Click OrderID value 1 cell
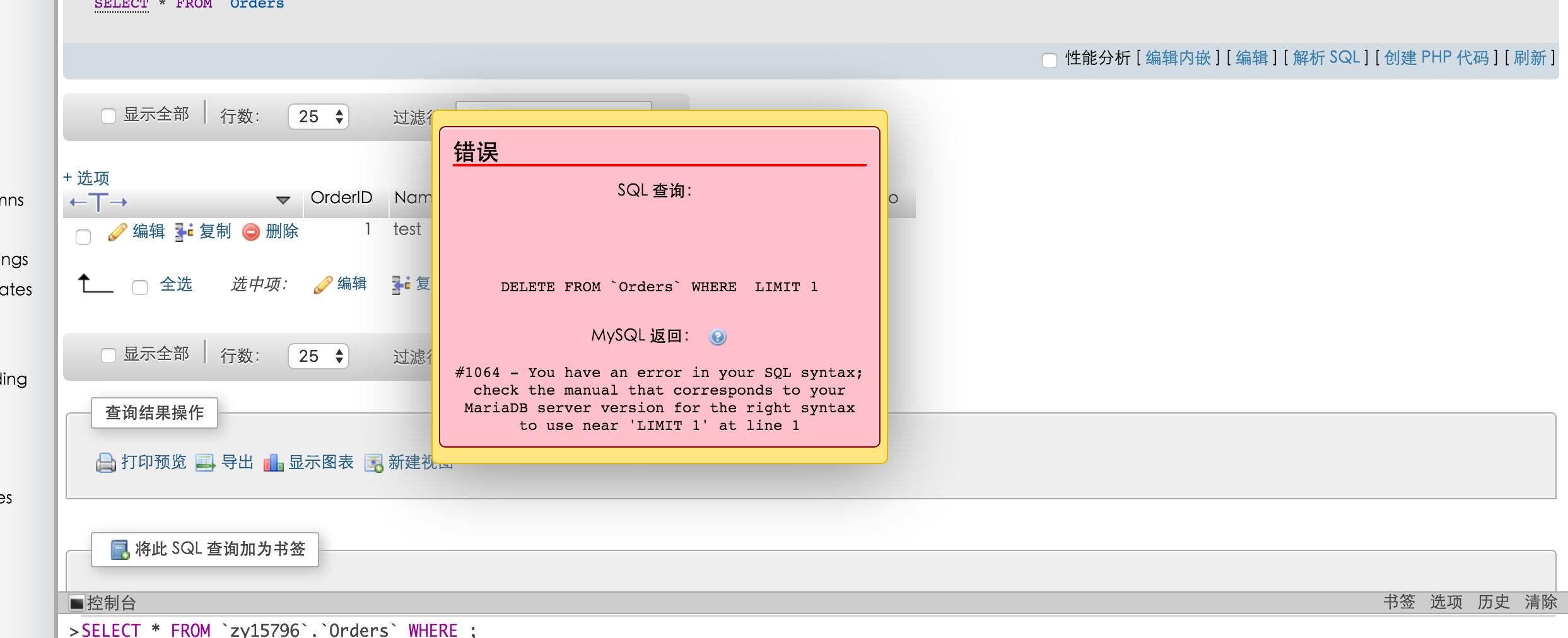Screen dimensions: 1568x638 (x=368, y=229)
